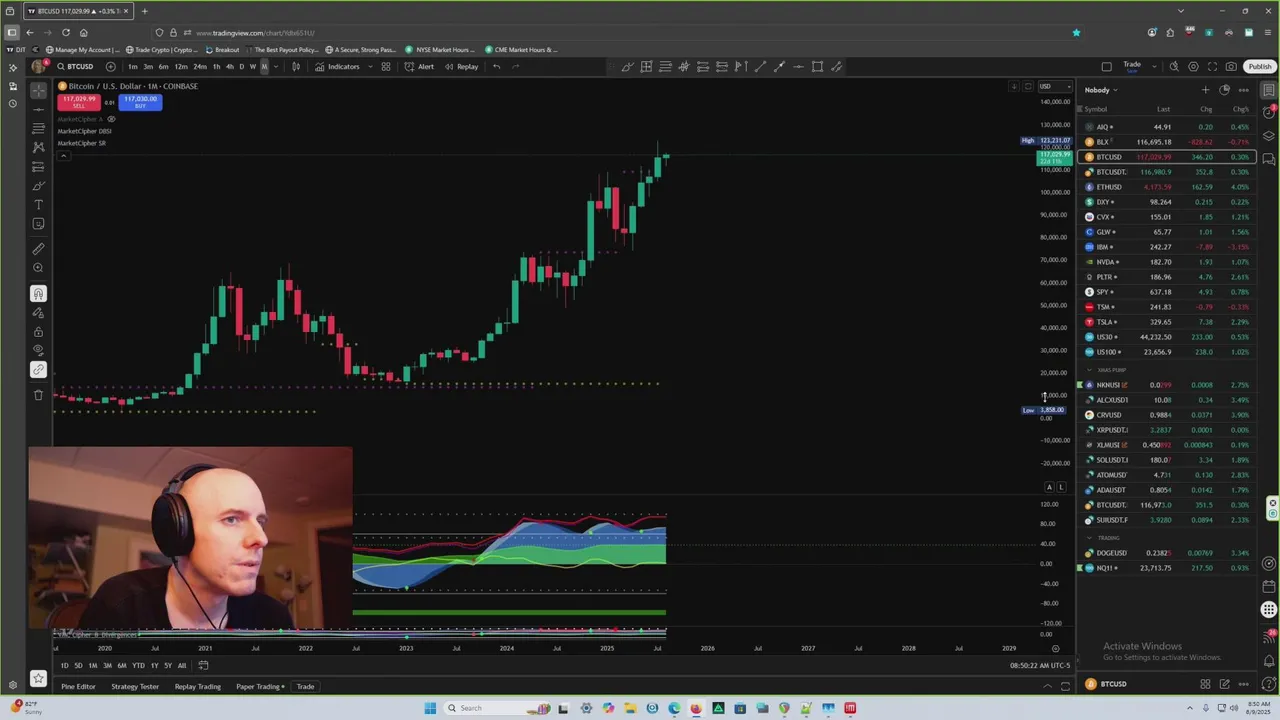
Task: Select NVDA row in the watchlist
Action: click(1167, 262)
